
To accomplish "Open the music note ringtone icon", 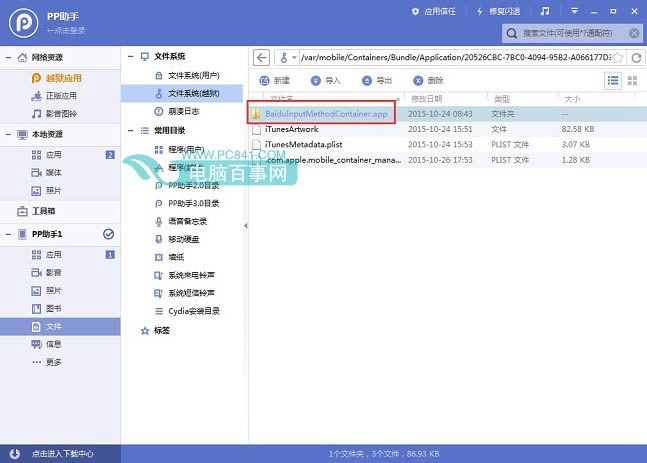I will (x=545, y=11).
